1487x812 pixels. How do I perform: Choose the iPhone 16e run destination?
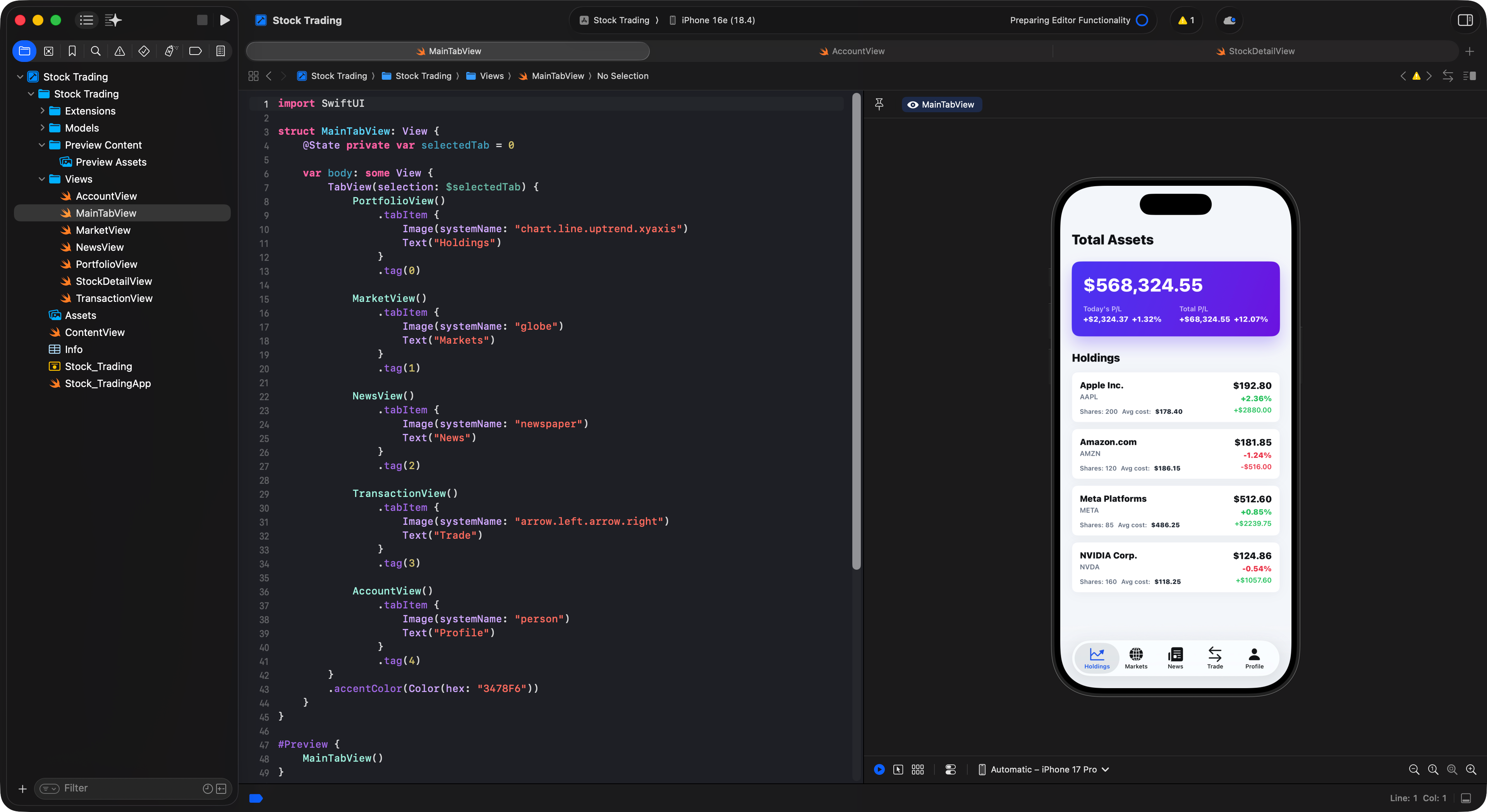click(x=712, y=20)
